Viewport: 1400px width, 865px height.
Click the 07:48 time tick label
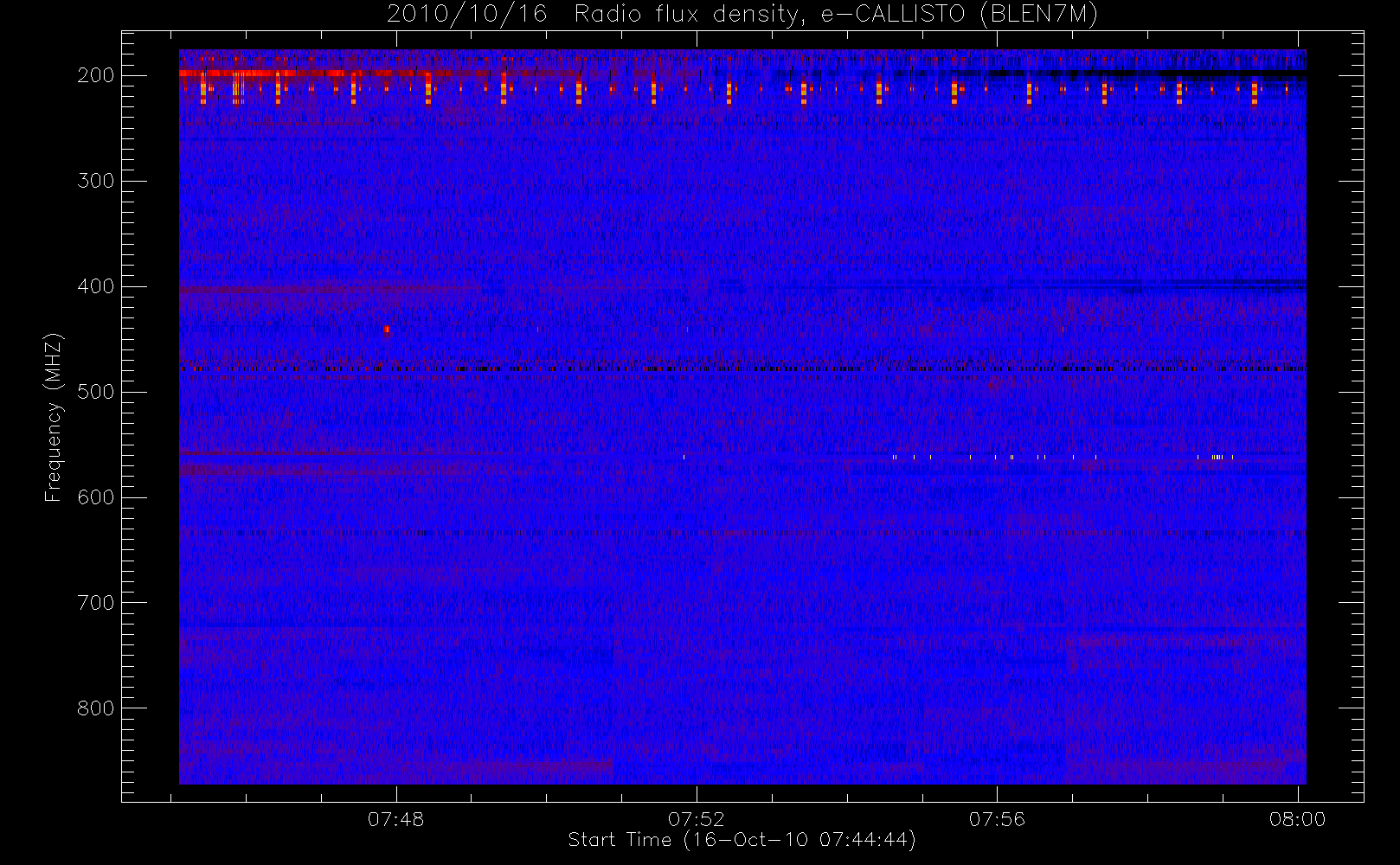396,819
